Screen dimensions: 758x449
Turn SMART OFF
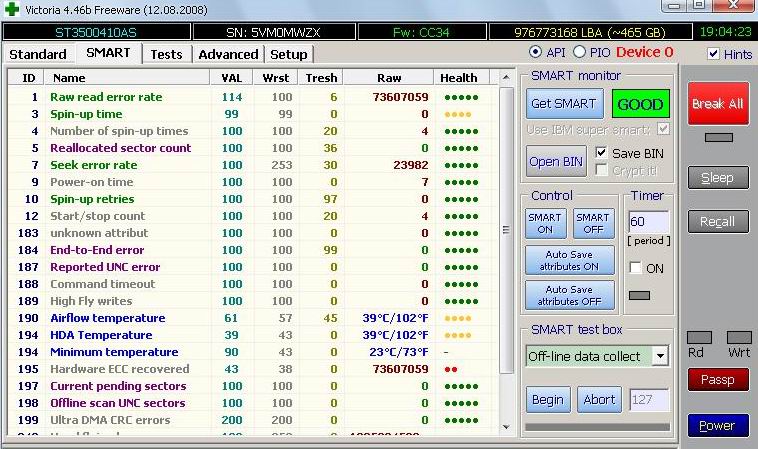pyautogui.click(x=593, y=223)
